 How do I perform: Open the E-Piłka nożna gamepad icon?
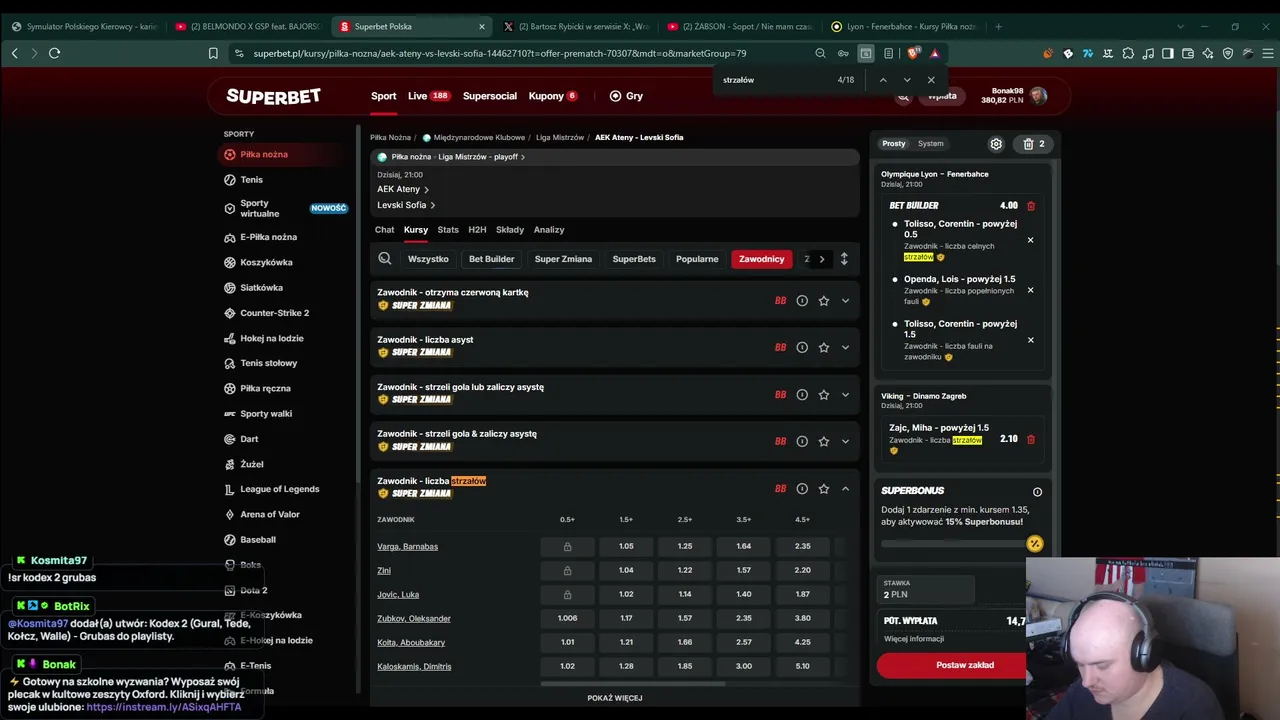point(230,237)
